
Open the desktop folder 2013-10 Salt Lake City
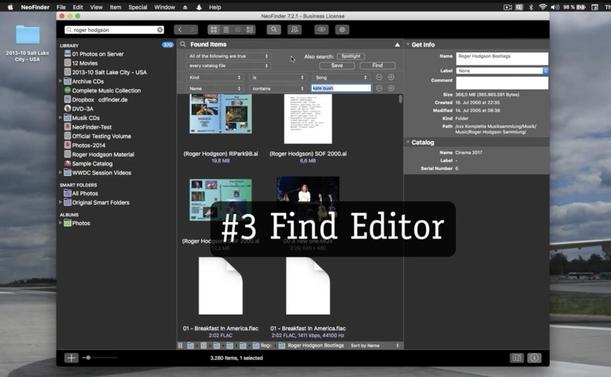27,43
